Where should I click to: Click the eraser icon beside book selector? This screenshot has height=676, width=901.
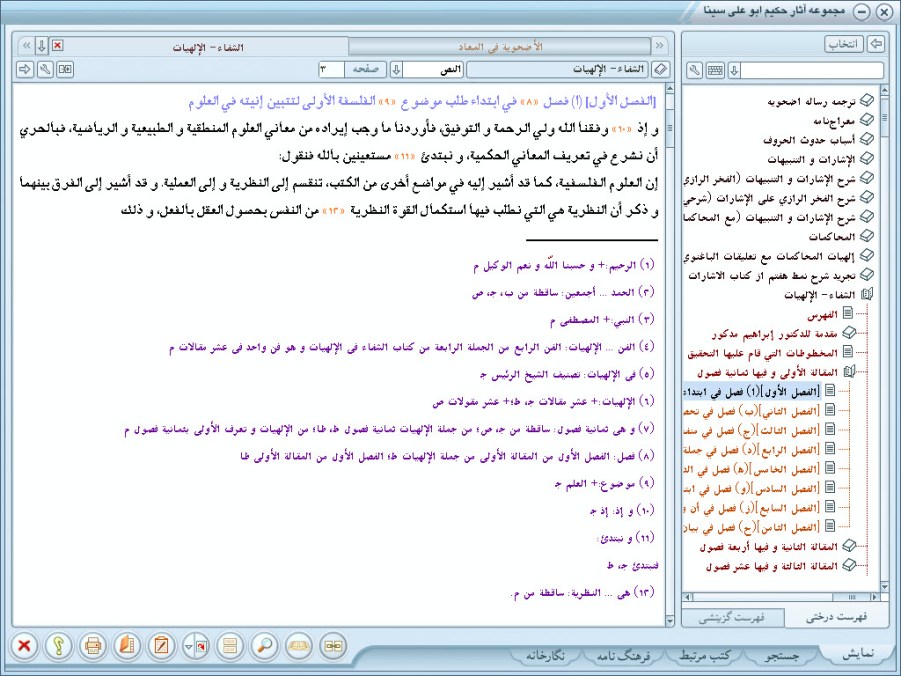pos(659,69)
